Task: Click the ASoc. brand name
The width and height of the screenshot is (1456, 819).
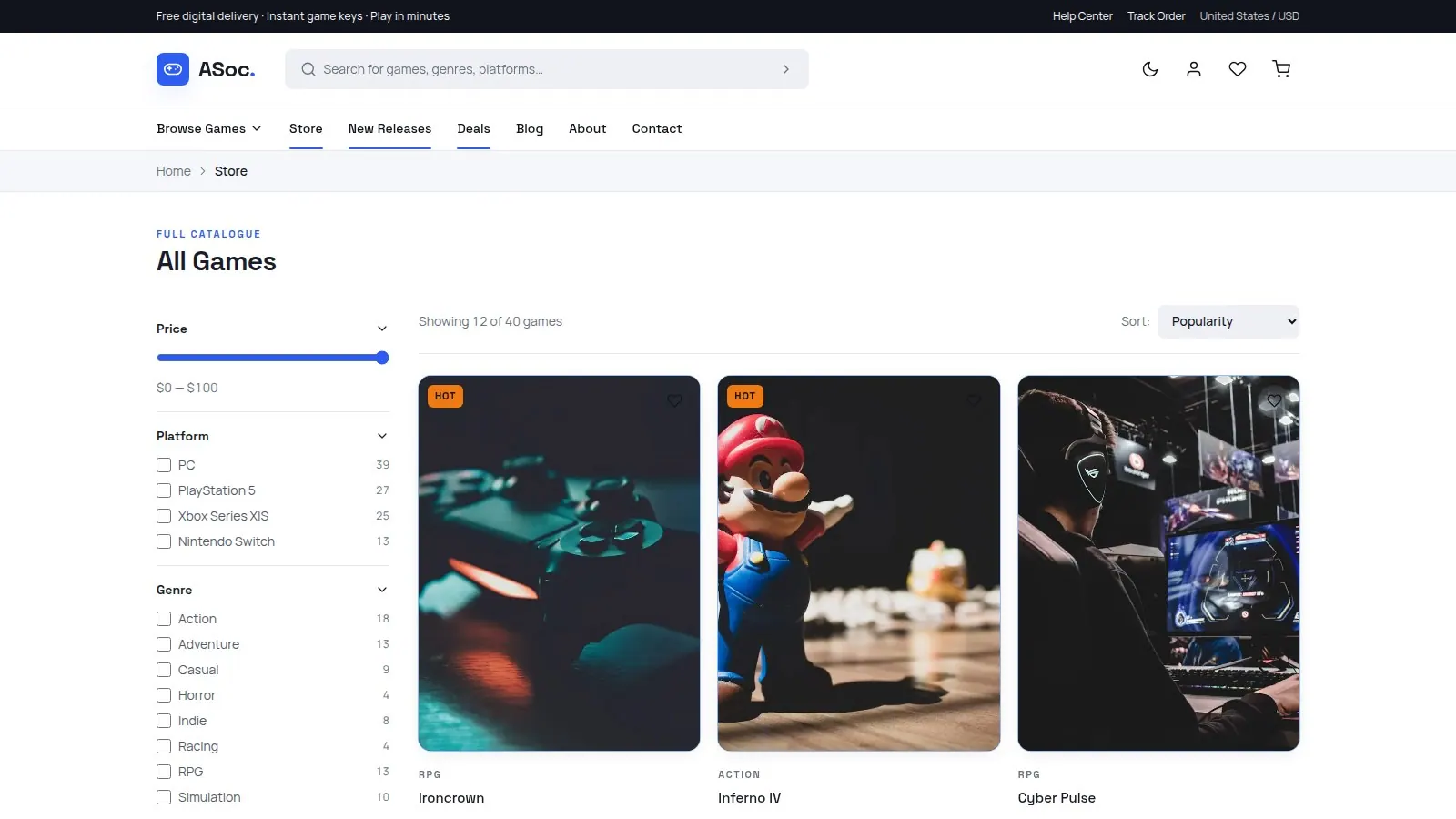Action: point(227,69)
